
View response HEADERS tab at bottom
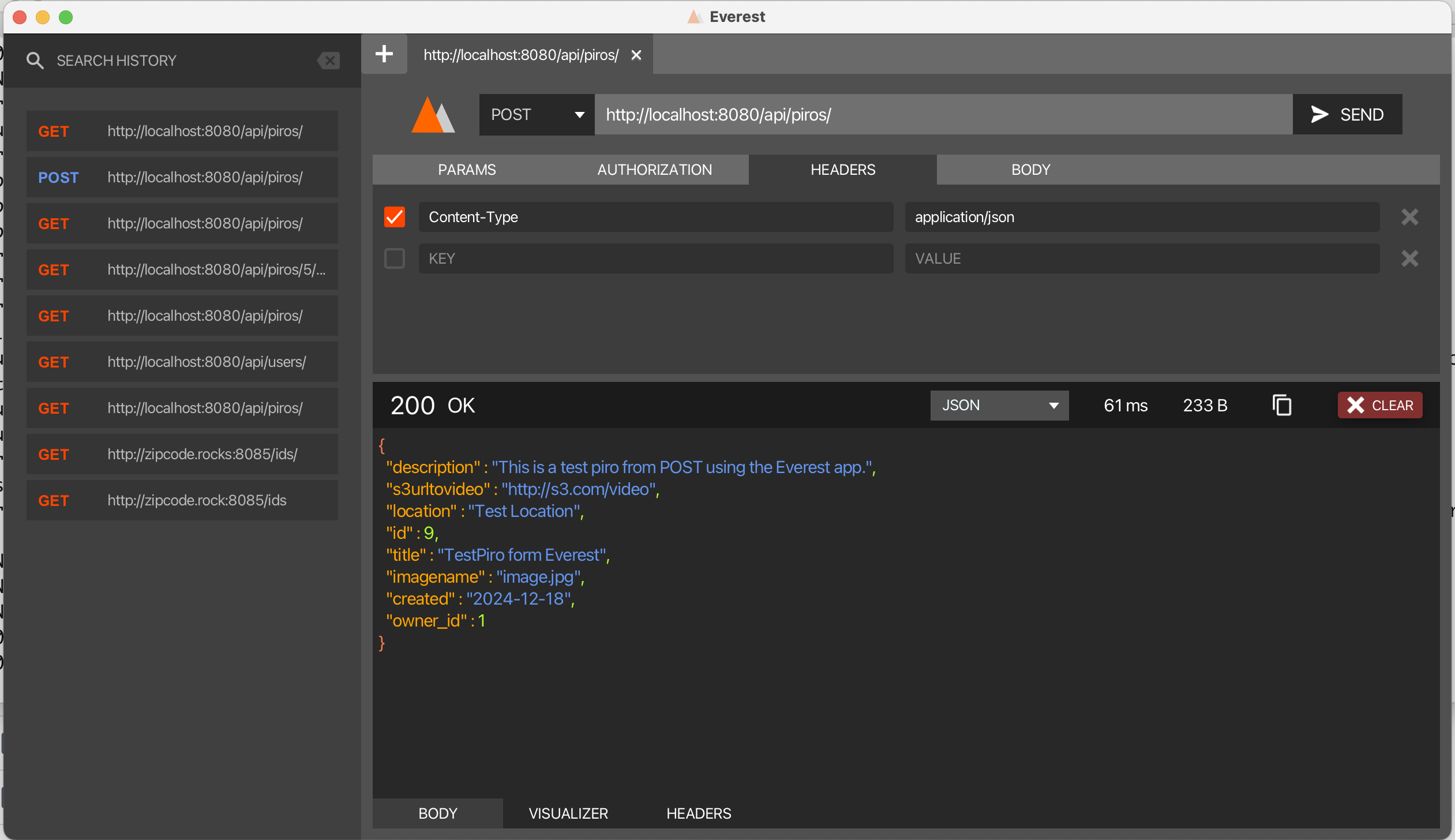[x=699, y=813]
